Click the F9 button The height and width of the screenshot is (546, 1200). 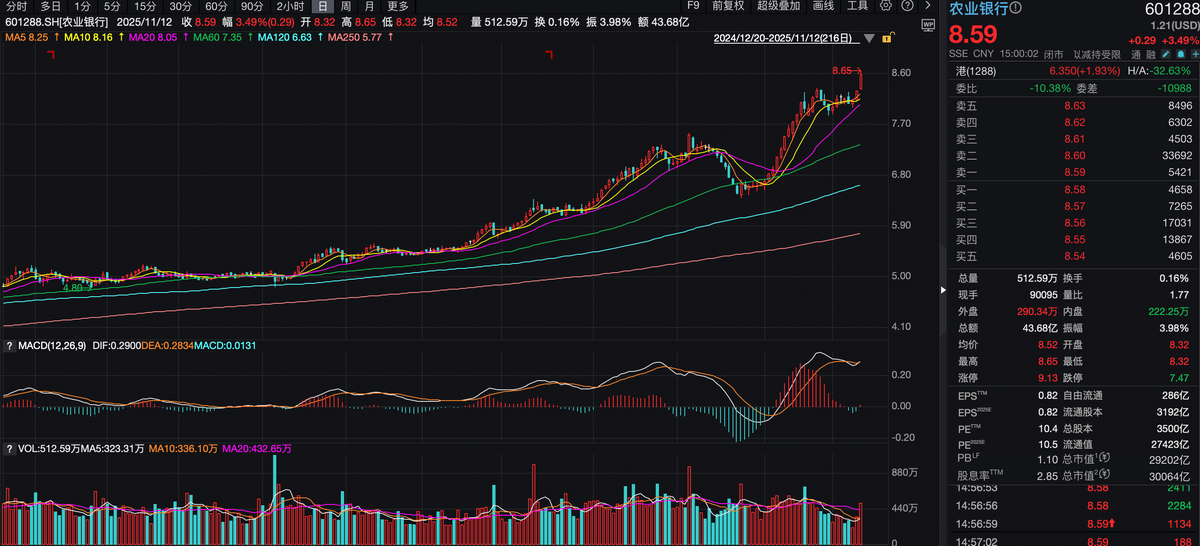692,6
